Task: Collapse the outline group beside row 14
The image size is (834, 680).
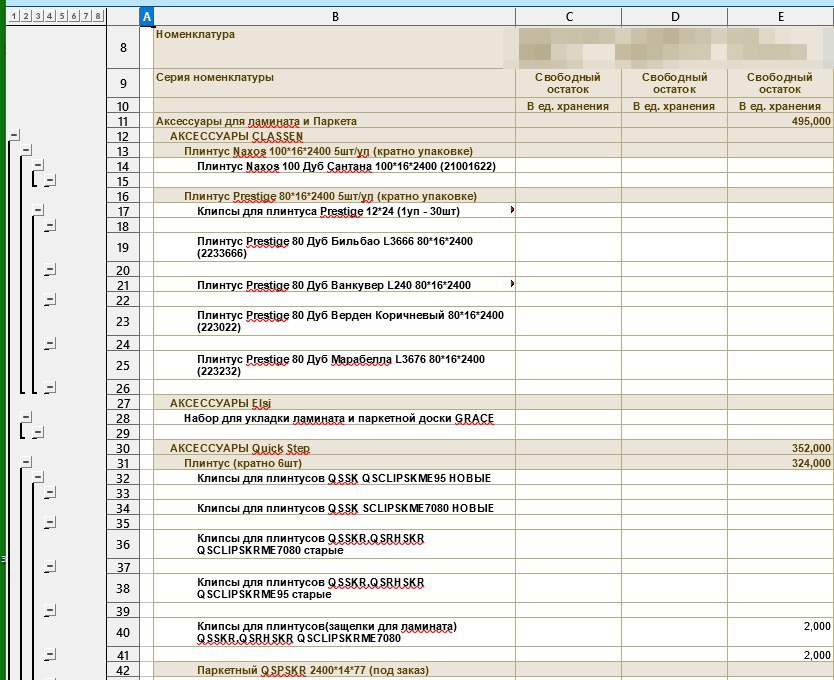Action: pos(38,165)
